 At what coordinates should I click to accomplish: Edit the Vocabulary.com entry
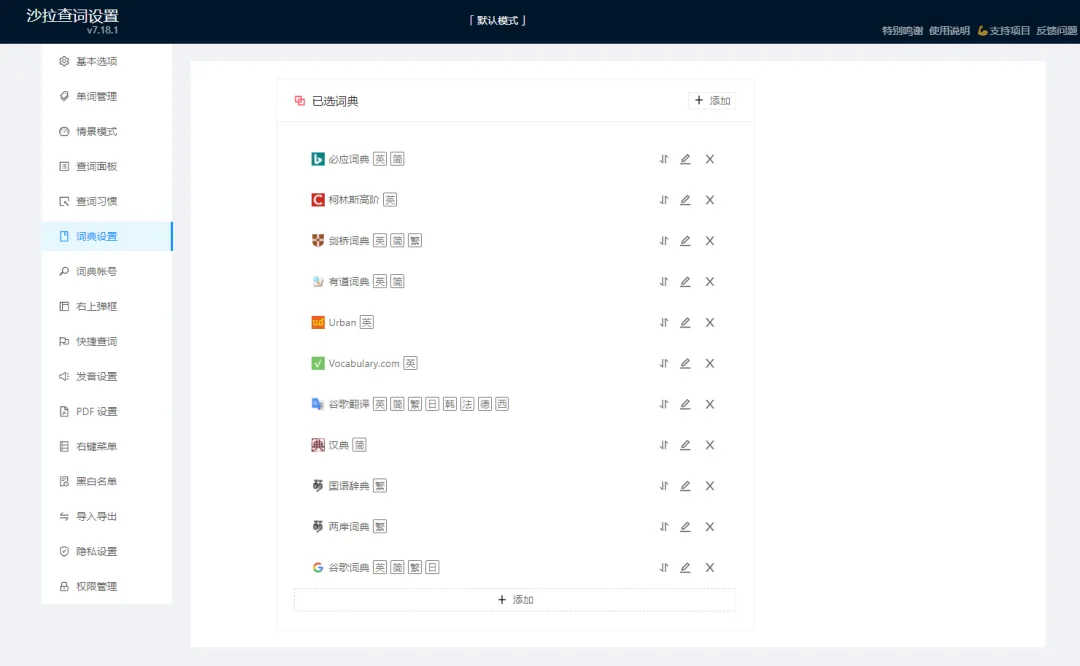point(685,363)
